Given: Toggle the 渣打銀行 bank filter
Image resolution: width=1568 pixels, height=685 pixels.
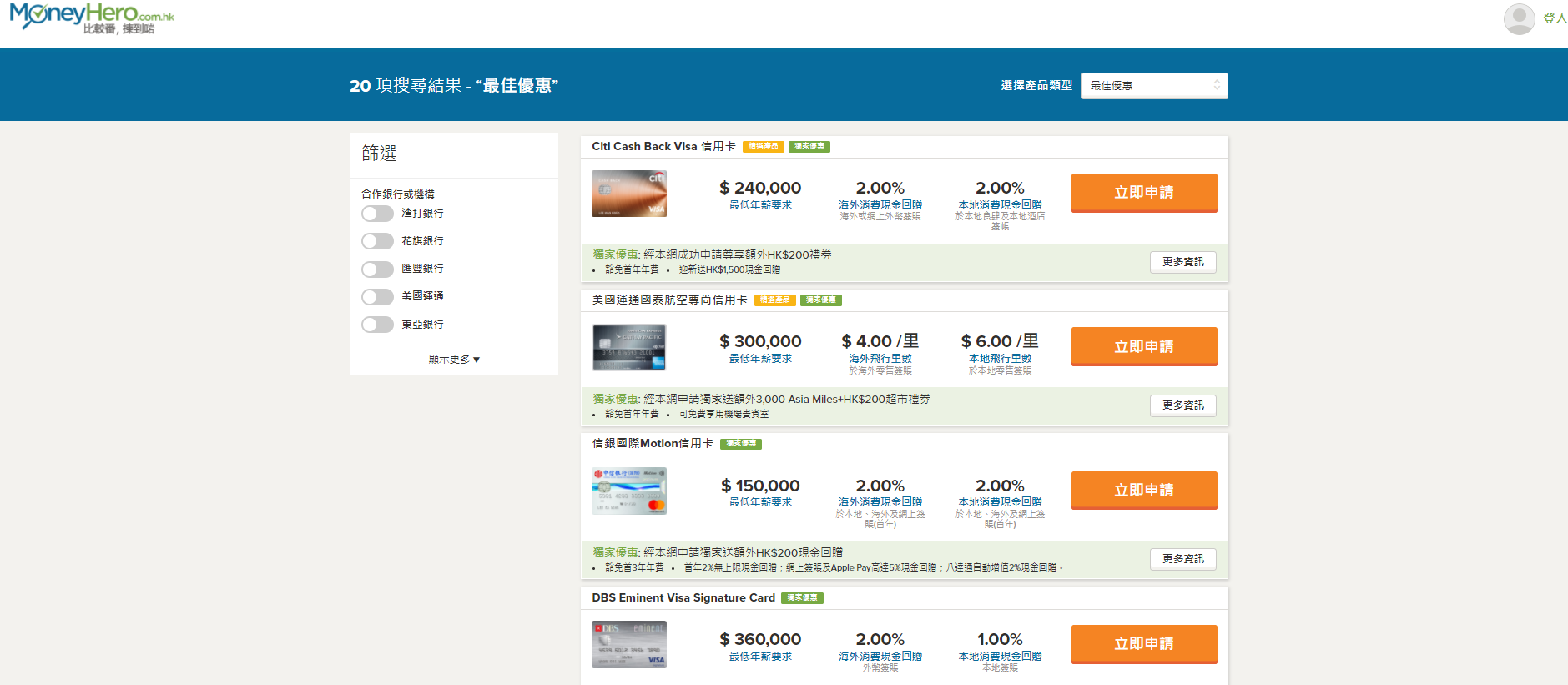Looking at the screenshot, I should pyautogui.click(x=377, y=214).
